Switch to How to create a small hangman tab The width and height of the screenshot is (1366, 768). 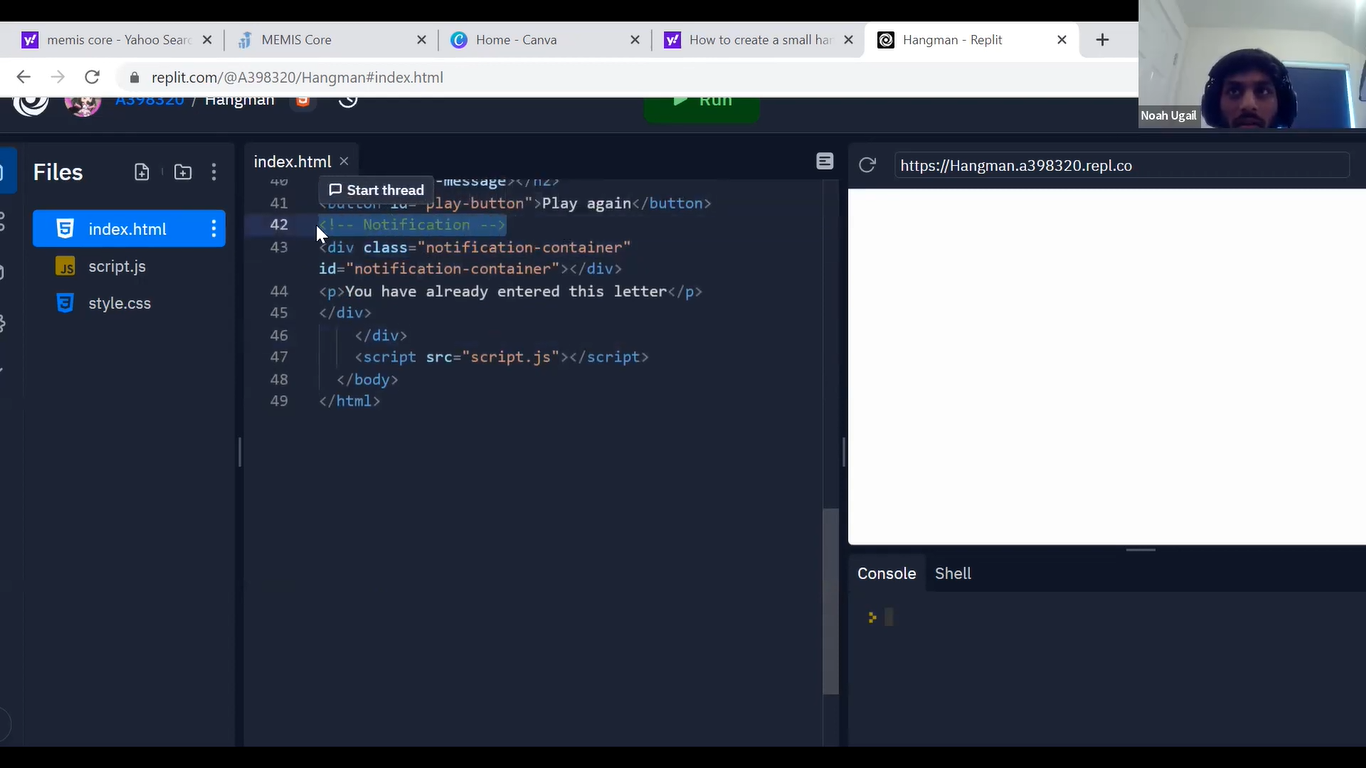click(x=760, y=40)
